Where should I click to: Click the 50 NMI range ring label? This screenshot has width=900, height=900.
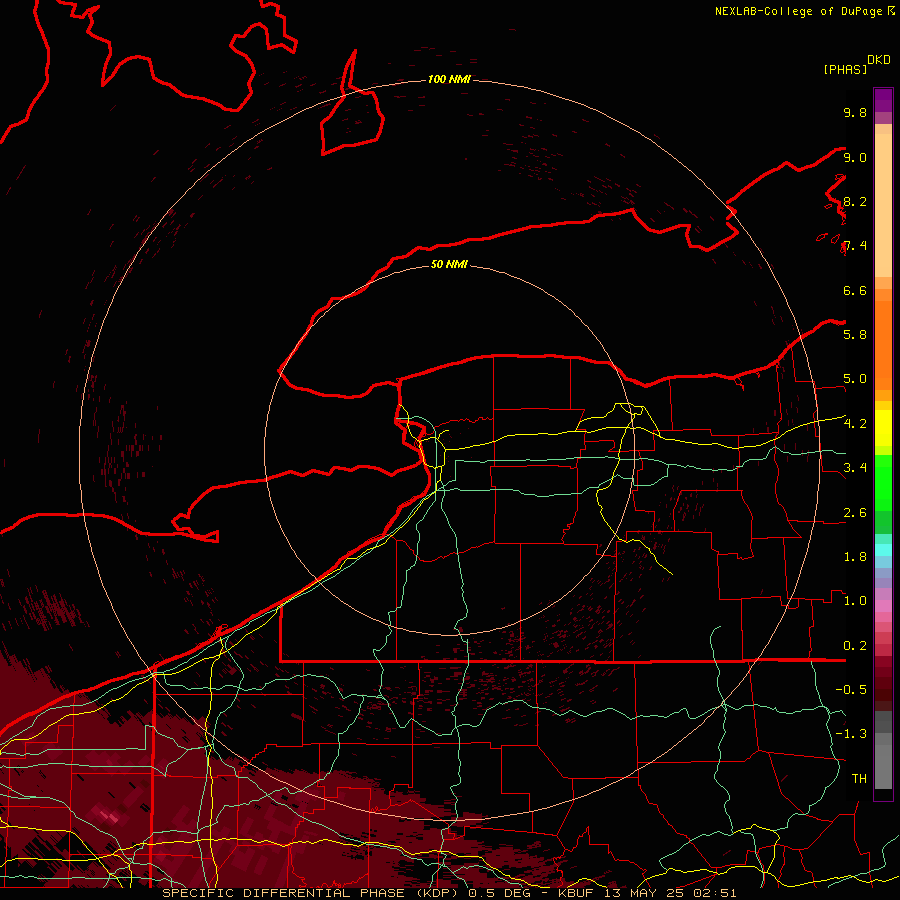pos(449,265)
